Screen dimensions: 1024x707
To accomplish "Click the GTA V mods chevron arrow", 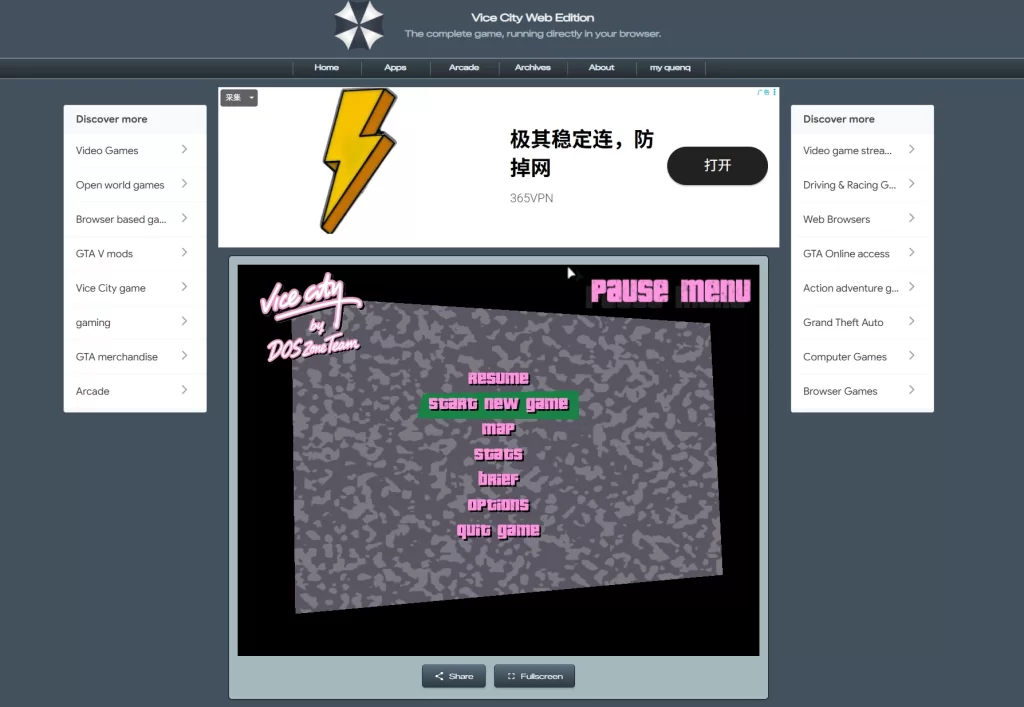I will coord(184,252).
